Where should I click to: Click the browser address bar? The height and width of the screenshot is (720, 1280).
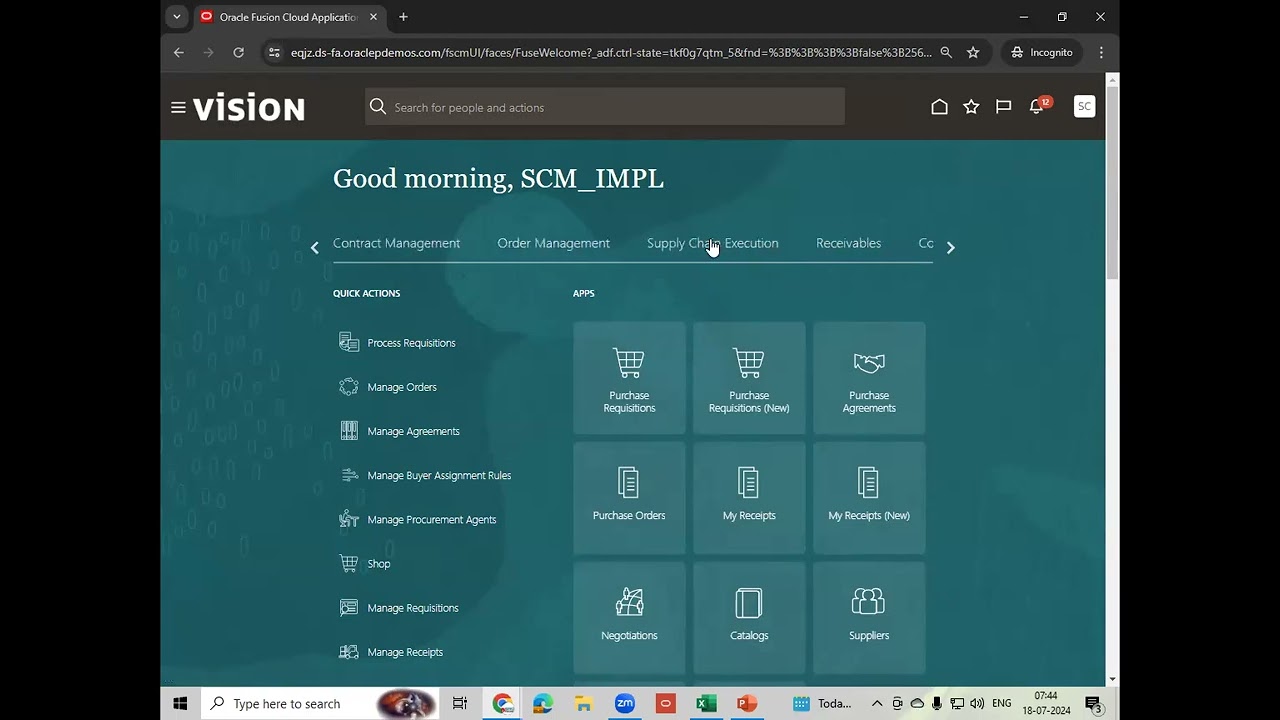click(x=610, y=52)
